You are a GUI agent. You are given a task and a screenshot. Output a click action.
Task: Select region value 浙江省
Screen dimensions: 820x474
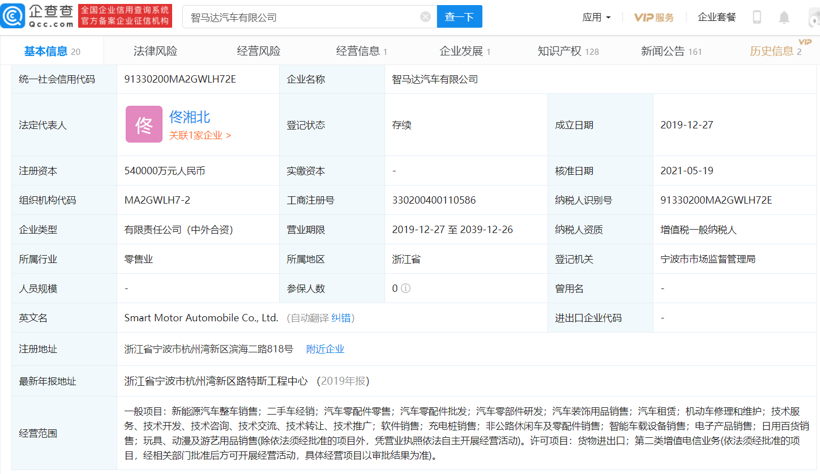point(406,259)
